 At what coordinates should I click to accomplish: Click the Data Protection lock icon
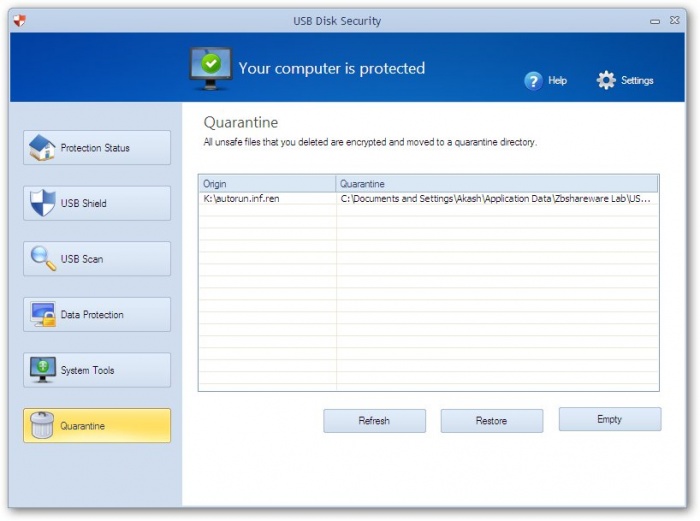tap(42, 315)
